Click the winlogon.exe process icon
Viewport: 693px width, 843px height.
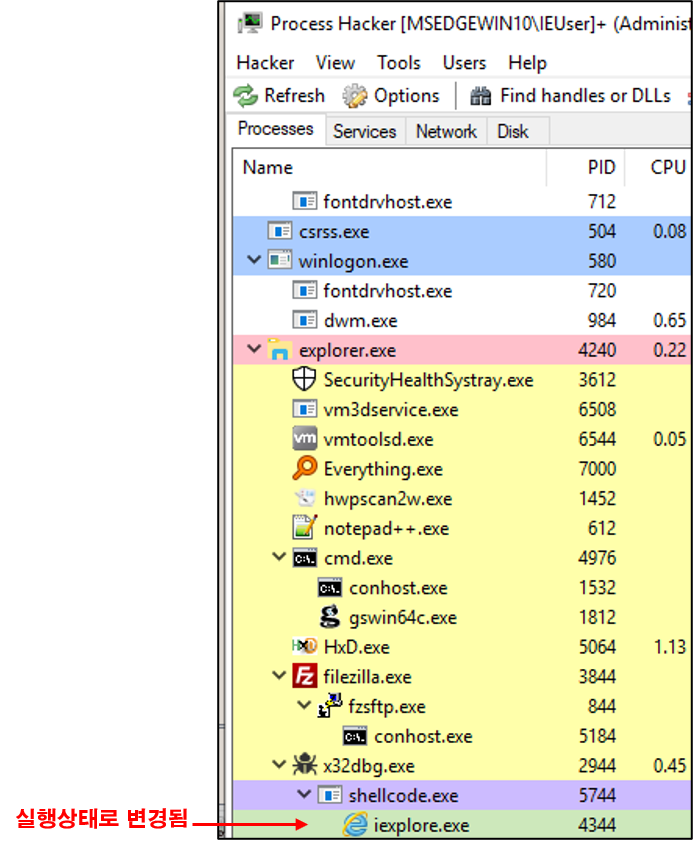point(280,261)
